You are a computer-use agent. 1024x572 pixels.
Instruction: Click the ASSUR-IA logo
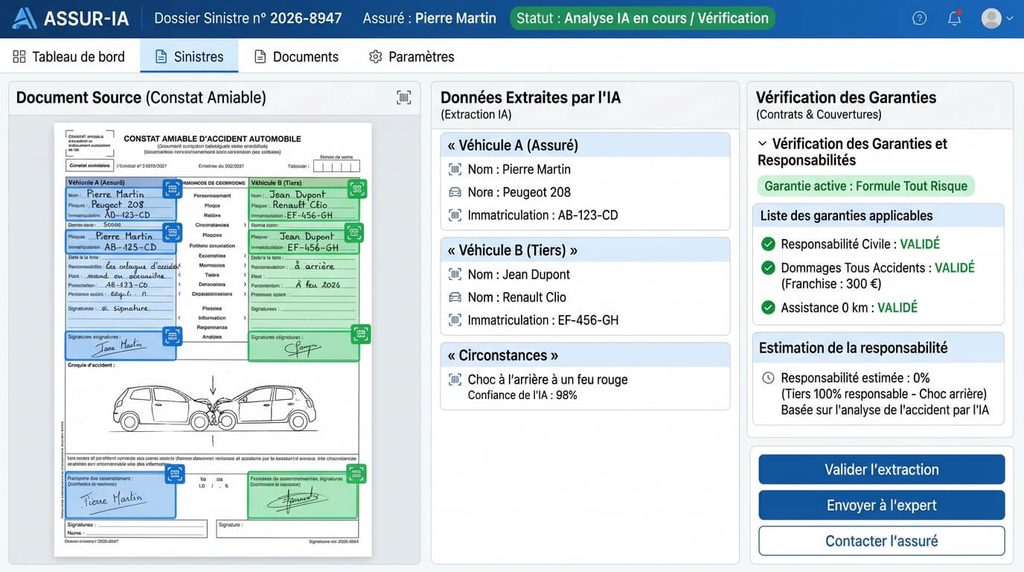pyautogui.click(x=71, y=18)
